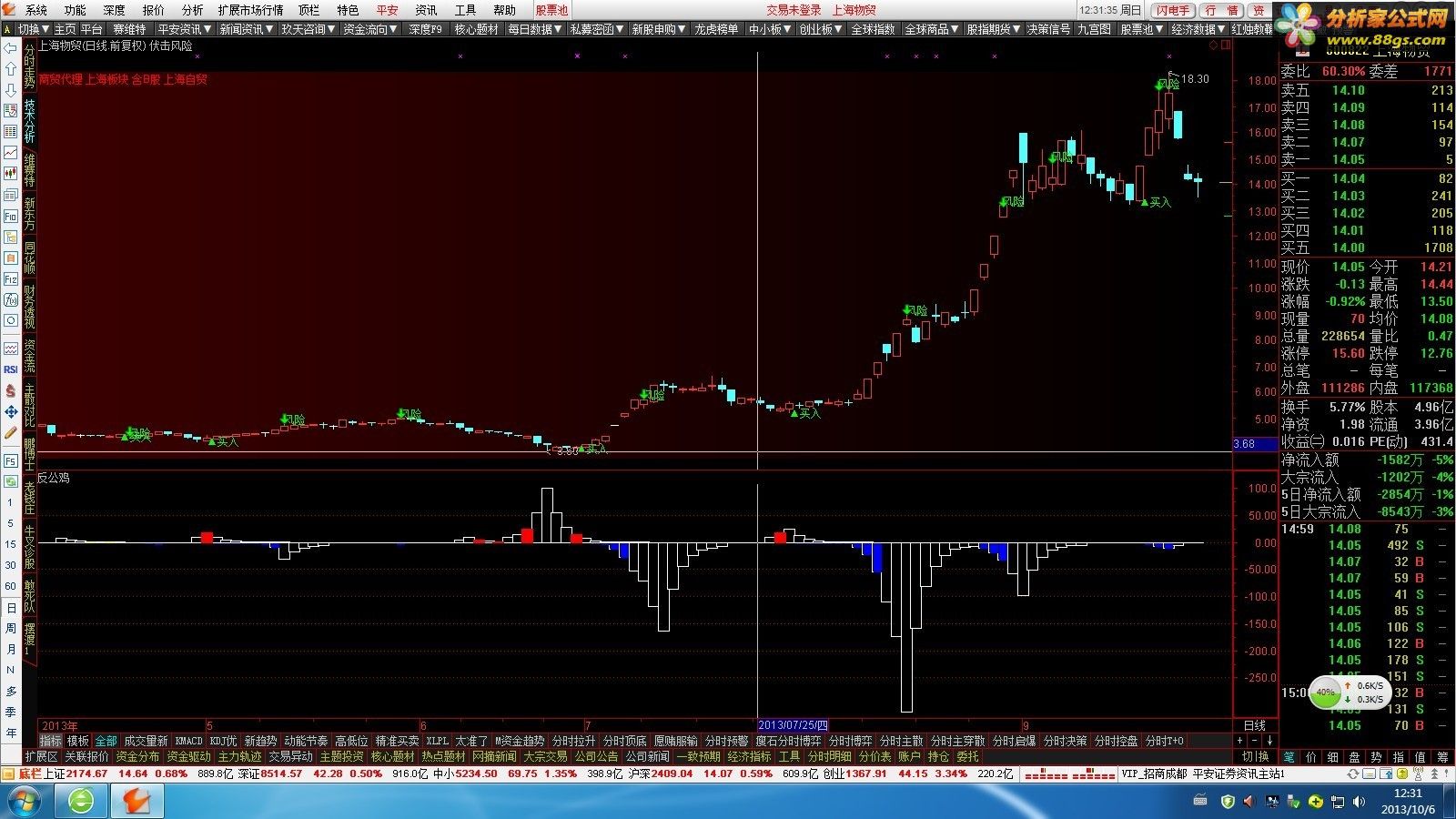Screen dimensions: 1456x819
Task: Select the 30-minute period button
Action: (x=11, y=565)
